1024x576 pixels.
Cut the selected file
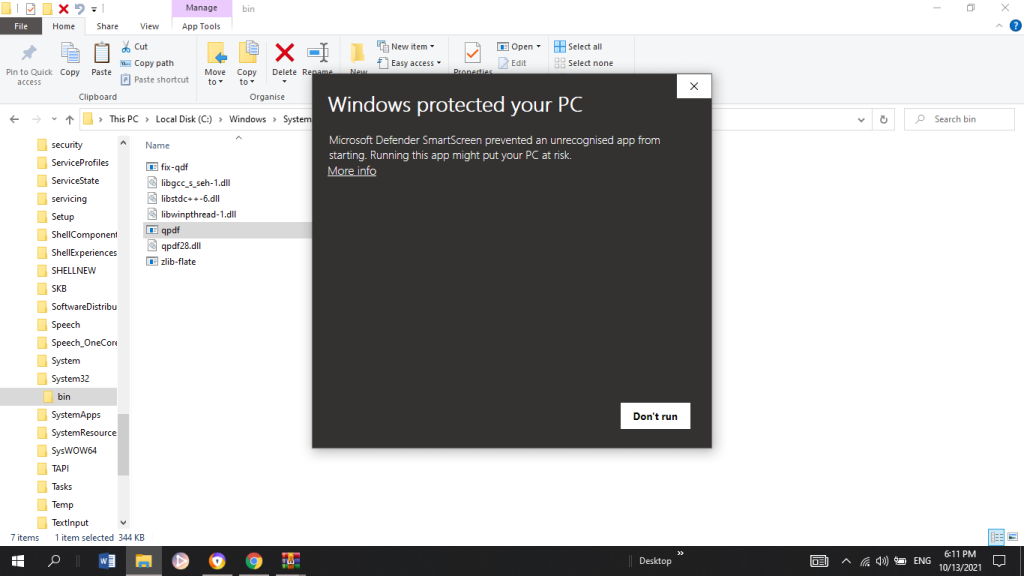135,46
